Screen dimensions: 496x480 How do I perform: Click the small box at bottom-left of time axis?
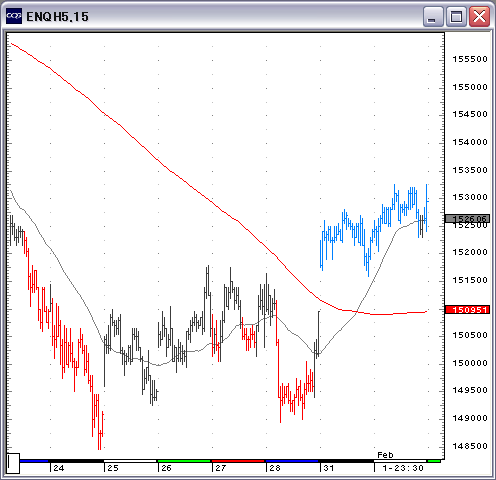pyautogui.click(x=13, y=463)
